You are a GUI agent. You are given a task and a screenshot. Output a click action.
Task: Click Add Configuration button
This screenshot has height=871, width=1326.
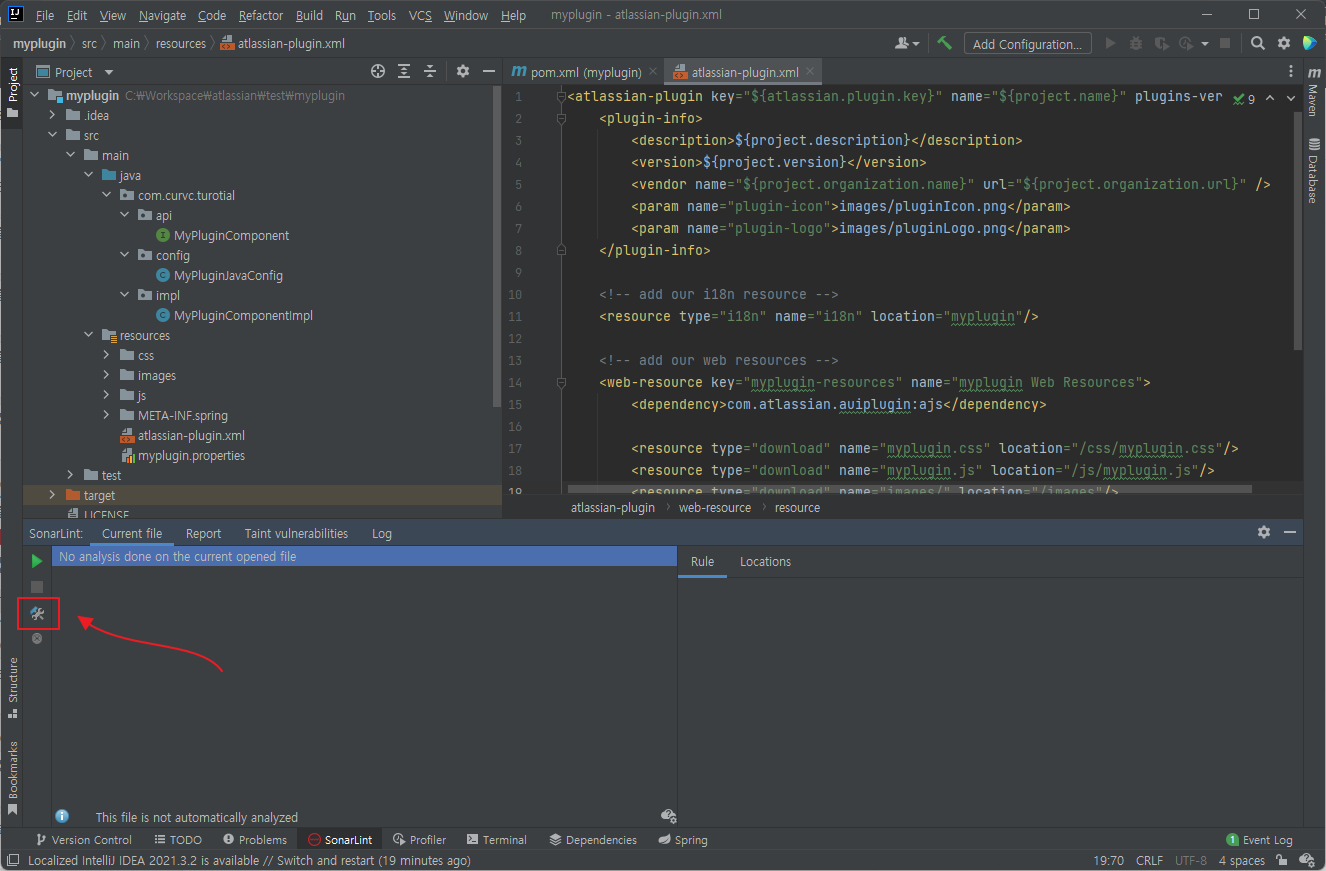1027,44
